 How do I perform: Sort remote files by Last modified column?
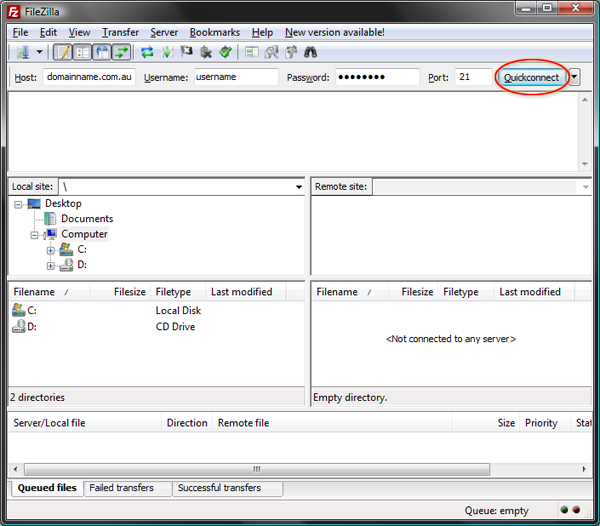tap(534, 292)
